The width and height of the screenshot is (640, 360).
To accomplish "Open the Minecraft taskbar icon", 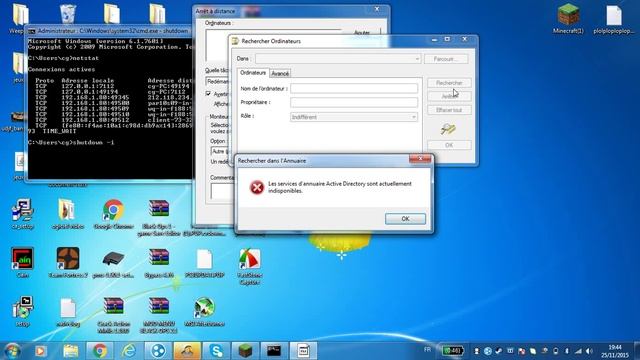I will click(x=245, y=351).
